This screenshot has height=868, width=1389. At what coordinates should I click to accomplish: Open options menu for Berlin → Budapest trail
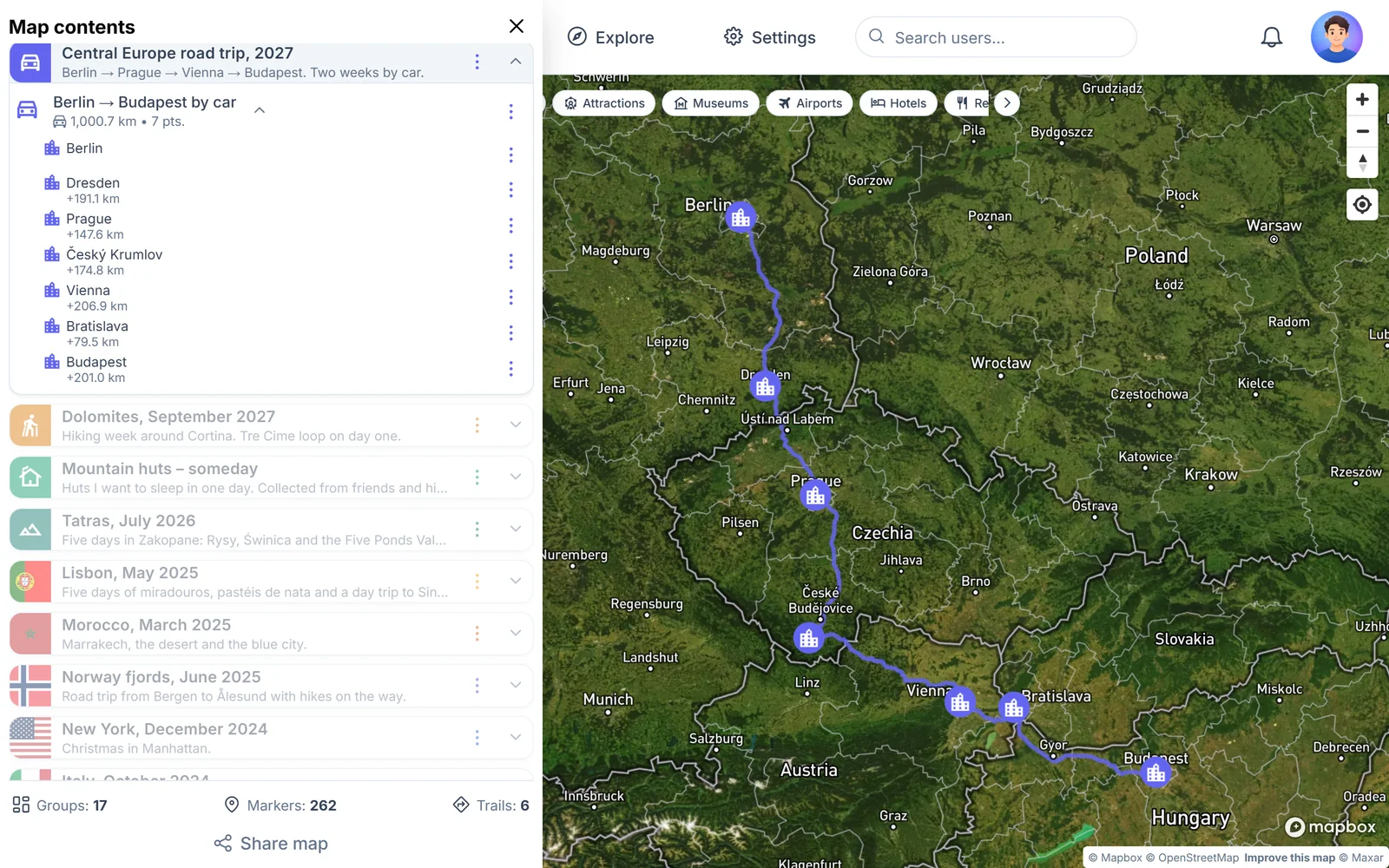[510, 111]
